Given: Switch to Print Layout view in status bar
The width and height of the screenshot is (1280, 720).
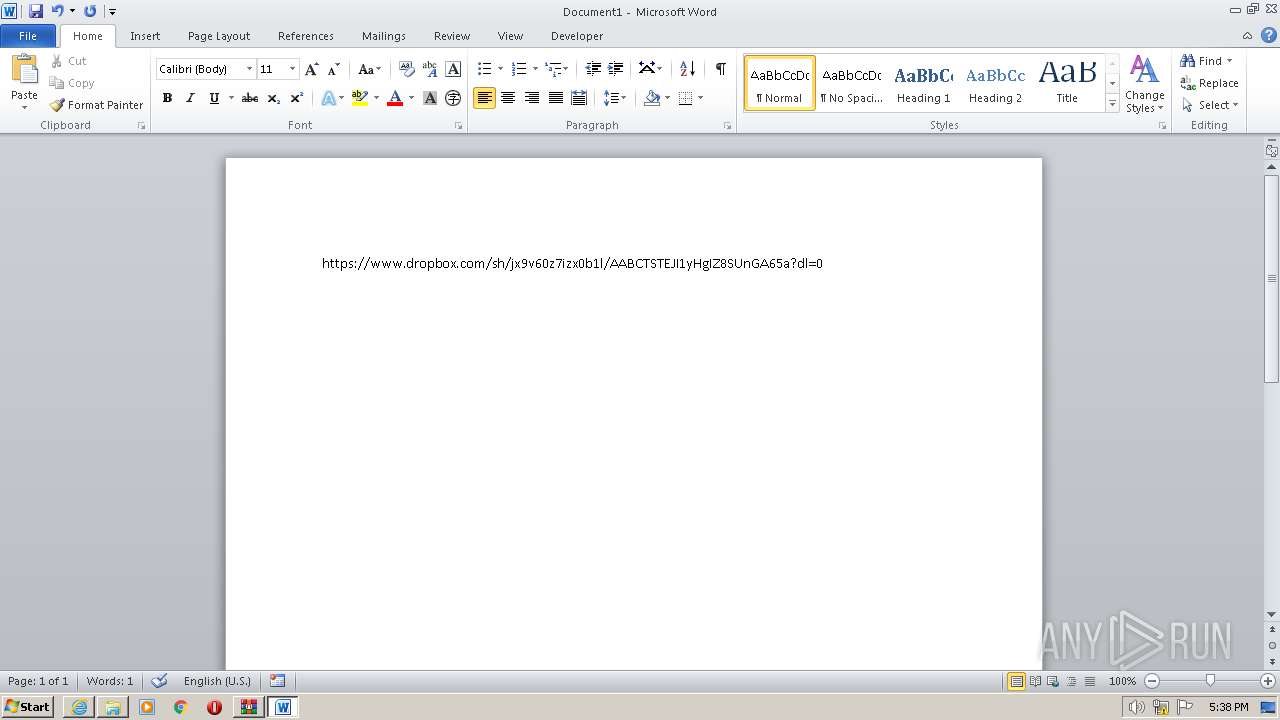Looking at the screenshot, I should 1016,681.
